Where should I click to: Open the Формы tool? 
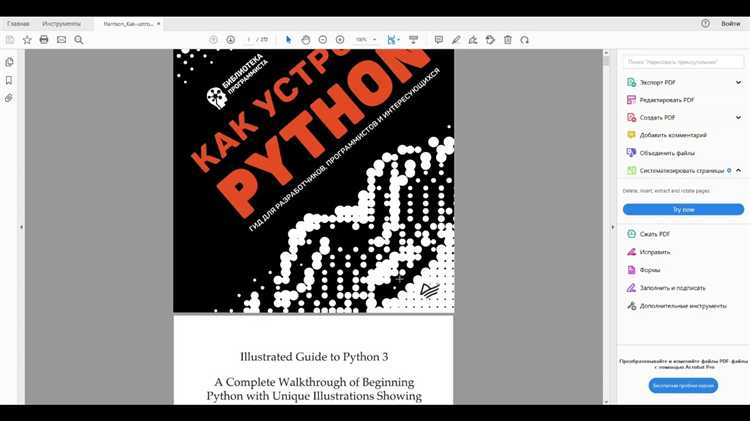(x=650, y=270)
